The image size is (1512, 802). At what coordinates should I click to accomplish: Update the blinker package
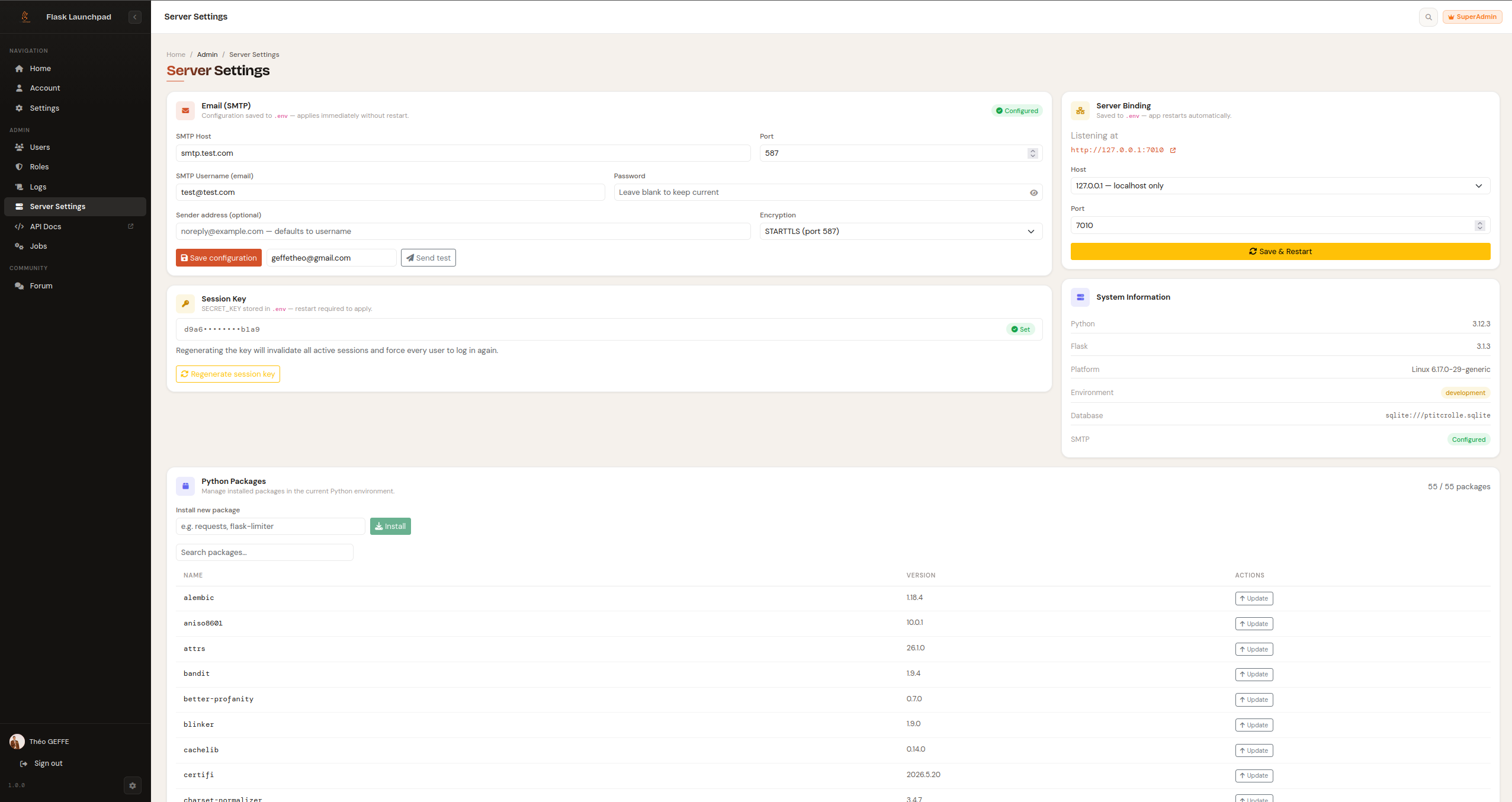click(1254, 726)
